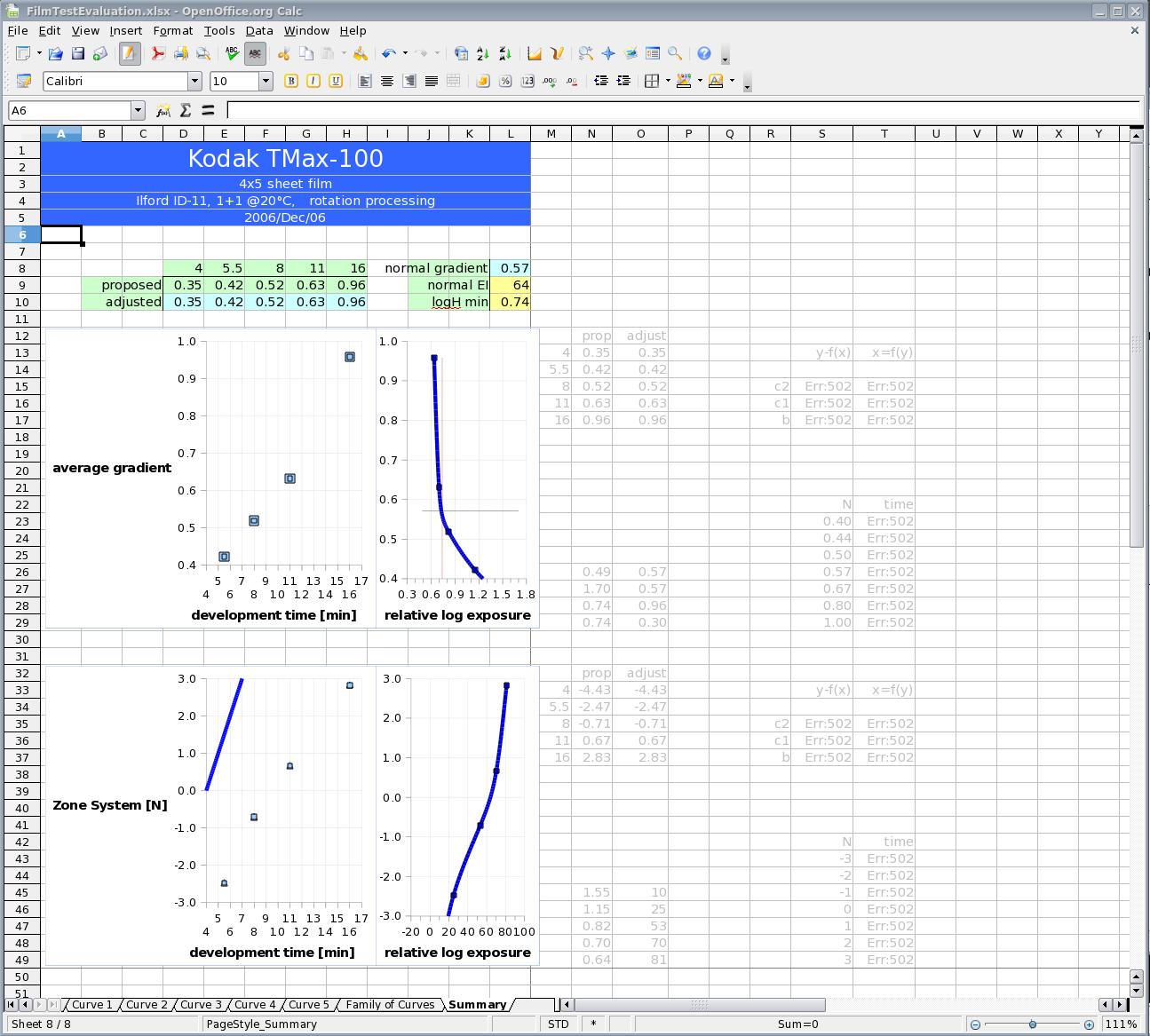Open the Undo history dropdown arrow

click(405, 54)
